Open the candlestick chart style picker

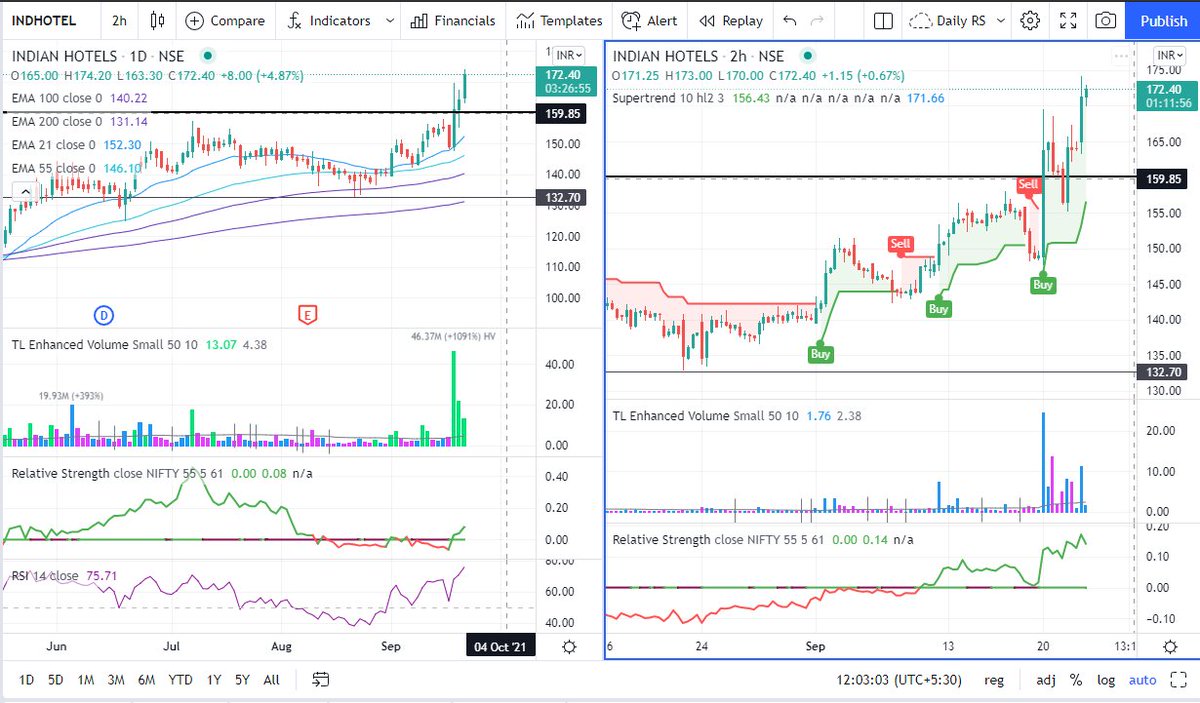click(157, 20)
